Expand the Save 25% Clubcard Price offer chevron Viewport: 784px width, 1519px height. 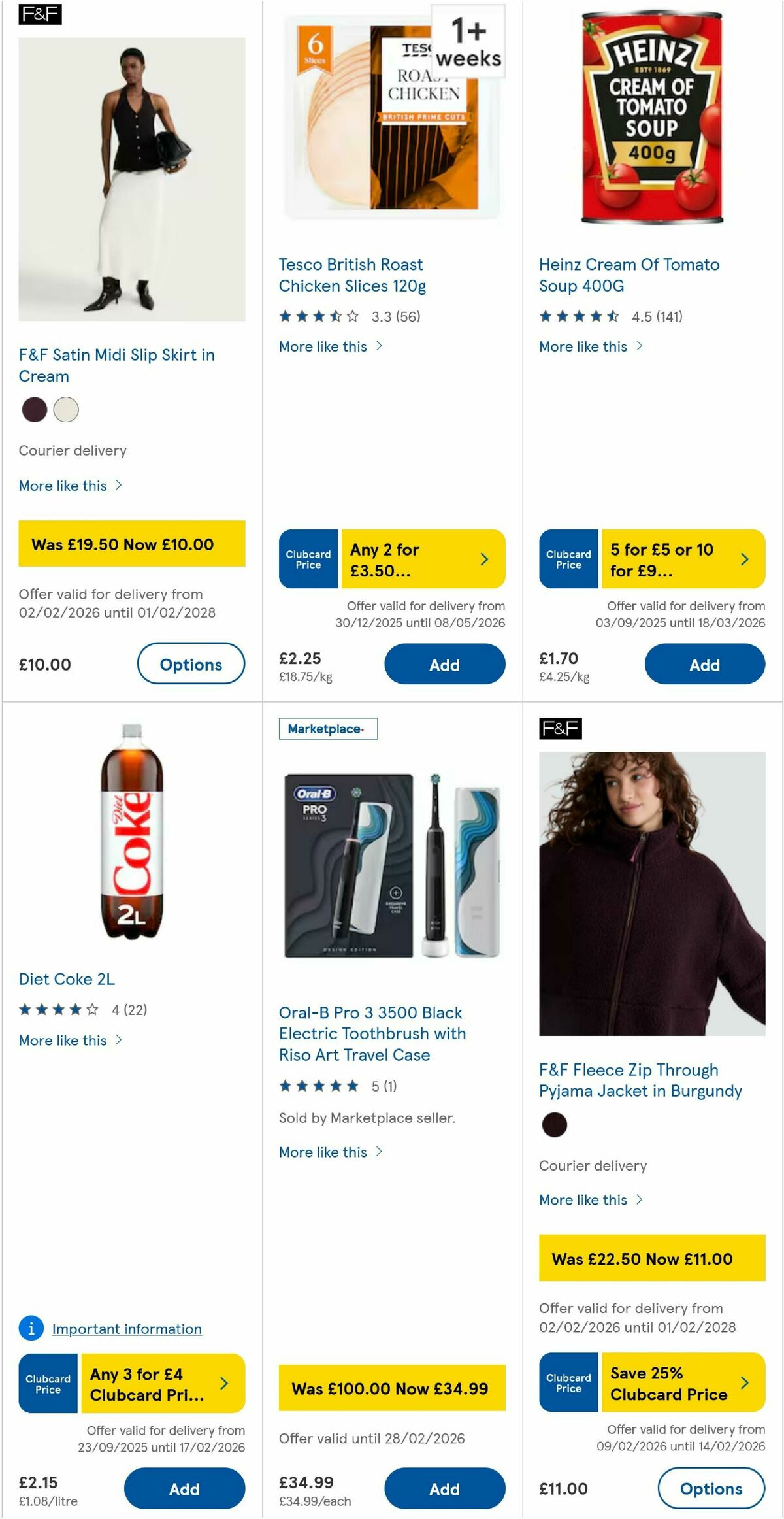point(744,1384)
